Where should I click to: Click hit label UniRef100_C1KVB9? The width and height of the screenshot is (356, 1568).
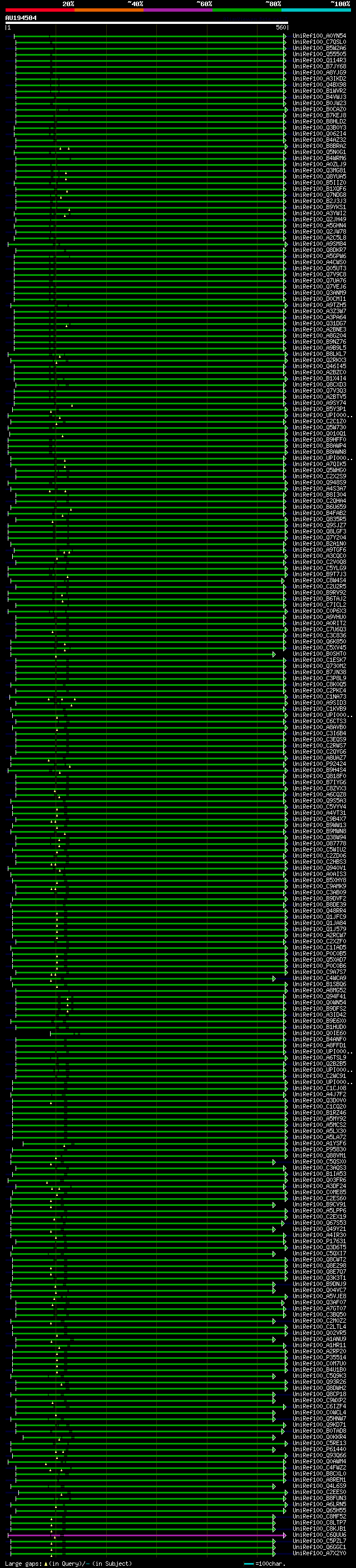pos(319,709)
